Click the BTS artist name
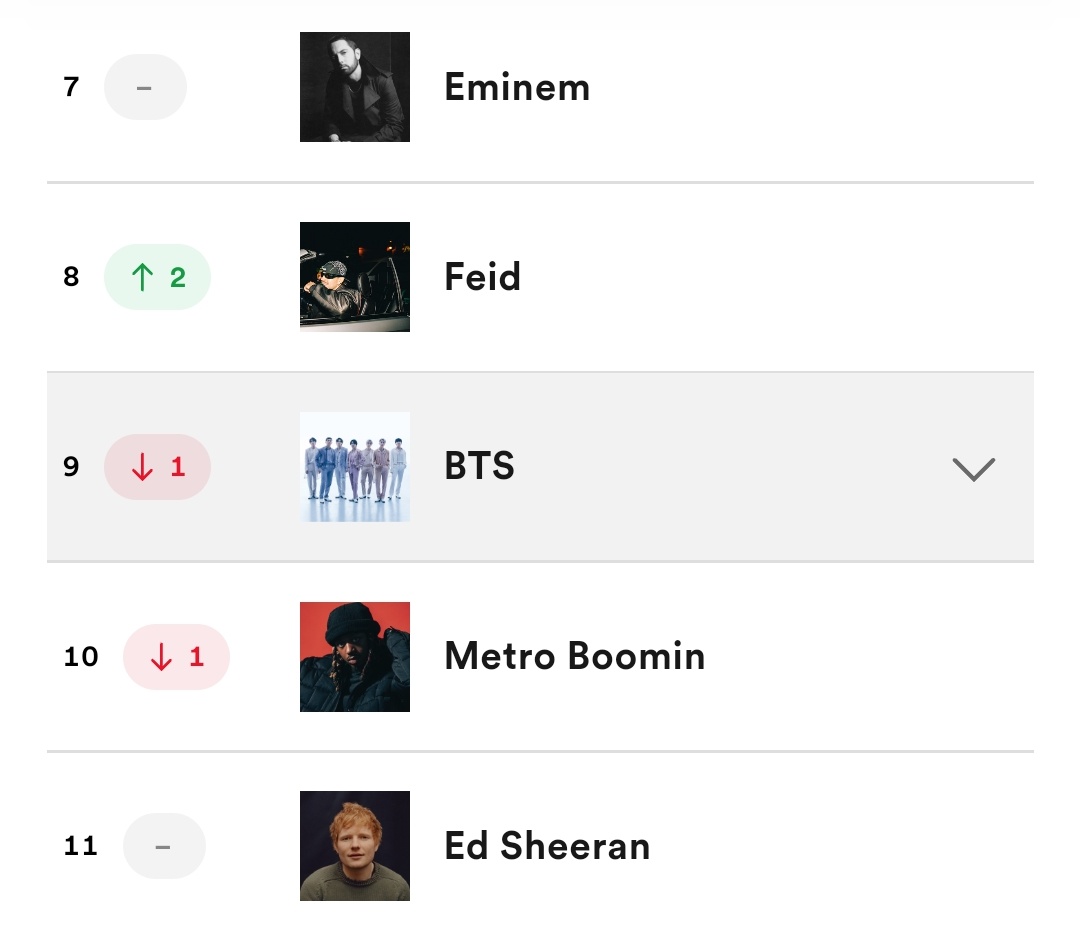This screenshot has height=932, width=1080. coord(479,466)
